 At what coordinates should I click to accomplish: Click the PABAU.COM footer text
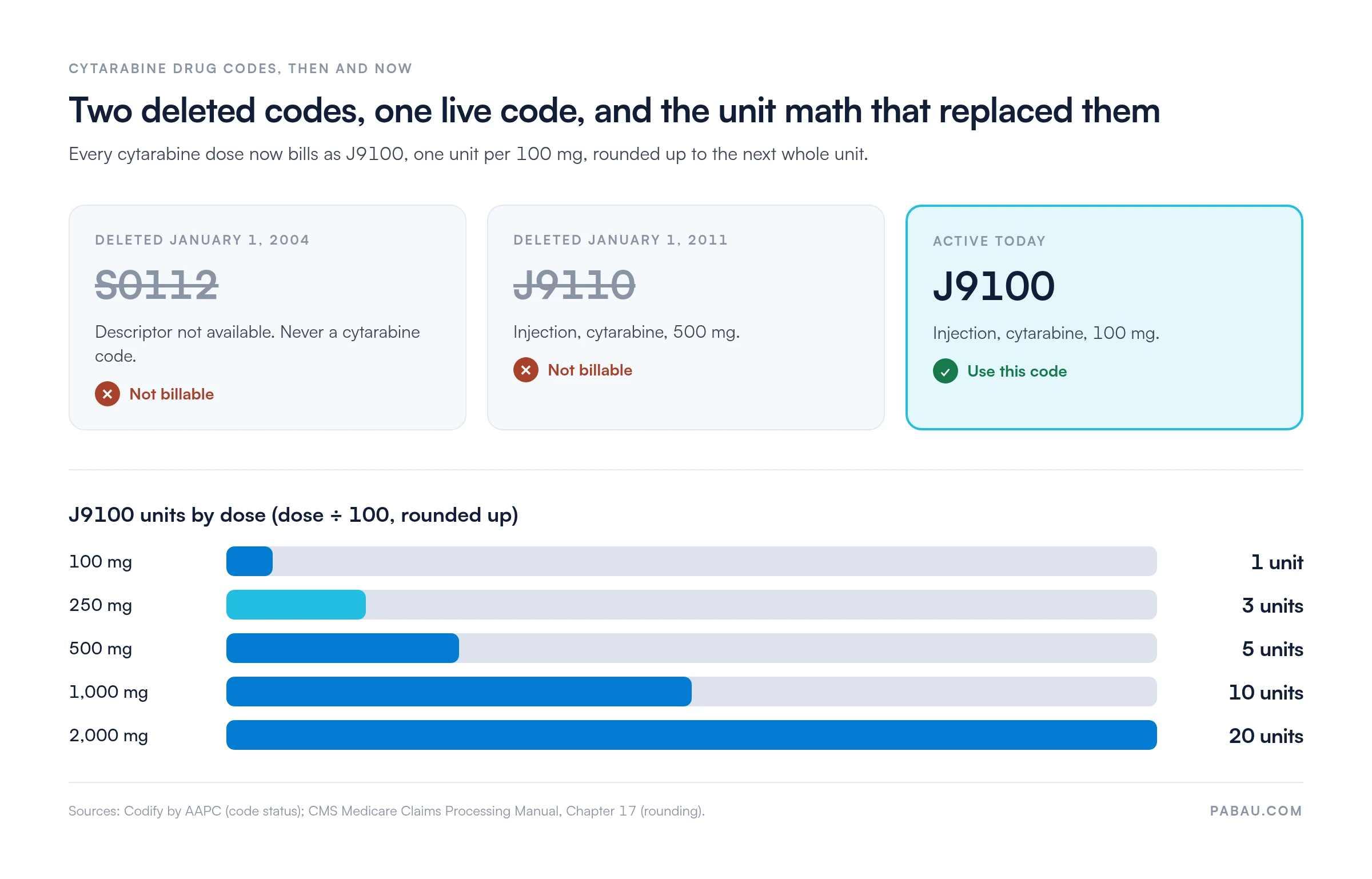point(1256,811)
